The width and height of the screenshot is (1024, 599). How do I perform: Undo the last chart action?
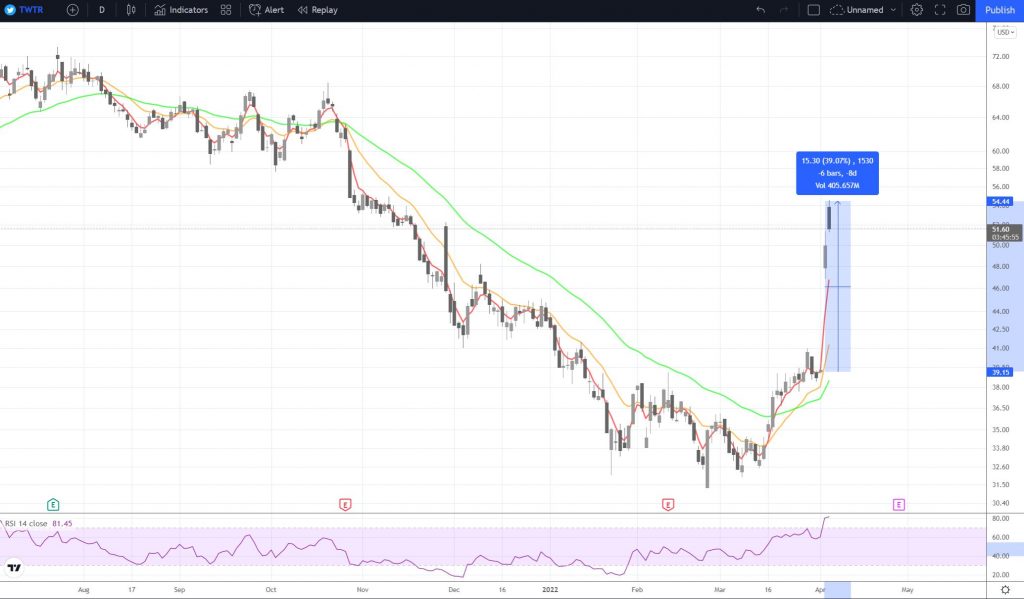point(760,10)
